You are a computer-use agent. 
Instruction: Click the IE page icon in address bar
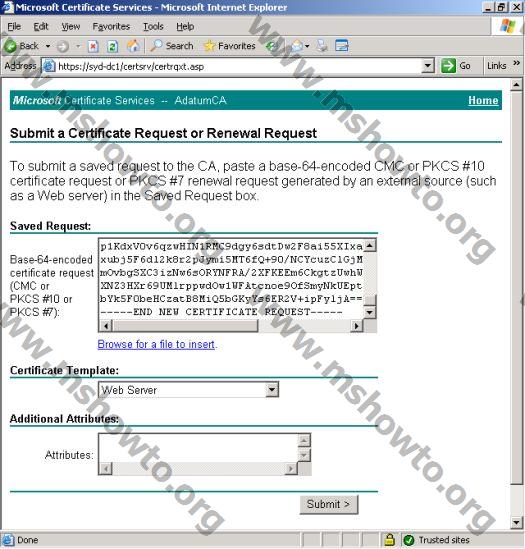point(49,66)
